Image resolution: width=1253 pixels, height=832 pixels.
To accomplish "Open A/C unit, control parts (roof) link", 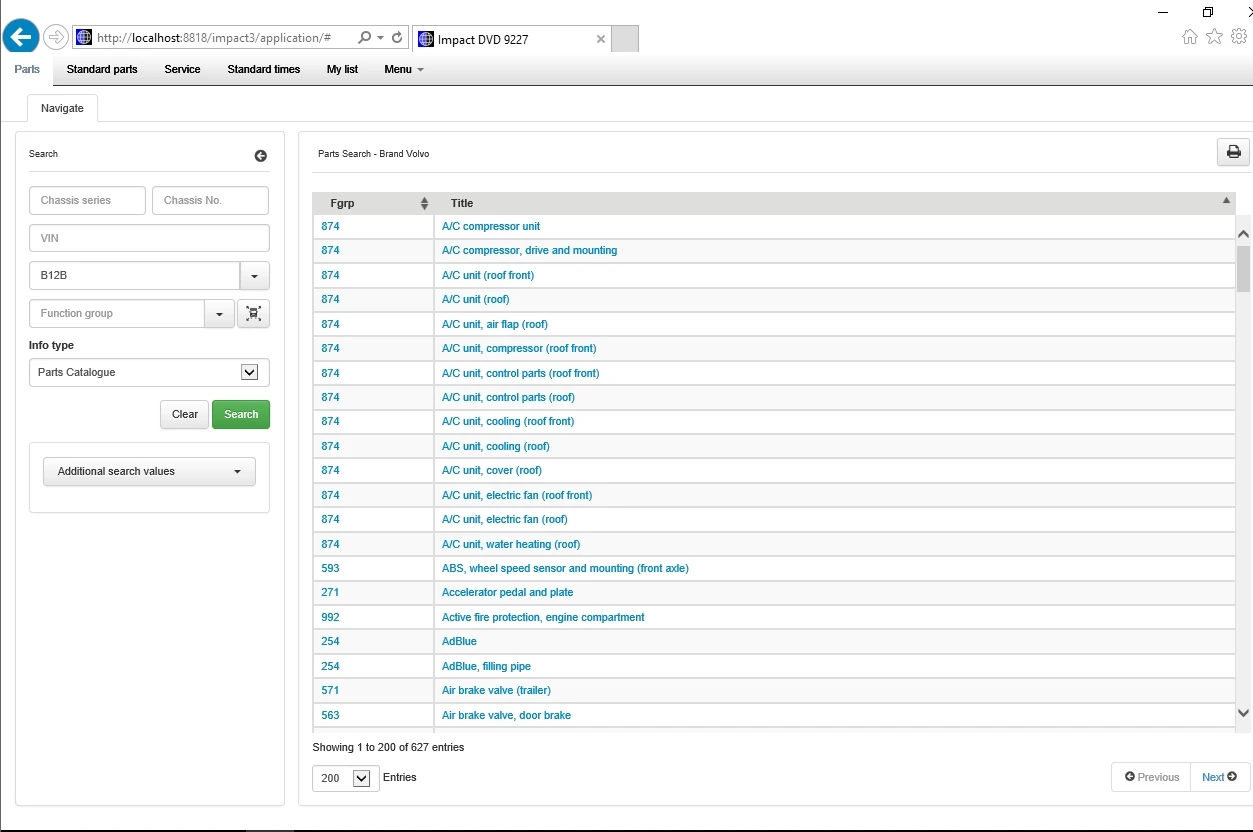I will (x=508, y=398).
